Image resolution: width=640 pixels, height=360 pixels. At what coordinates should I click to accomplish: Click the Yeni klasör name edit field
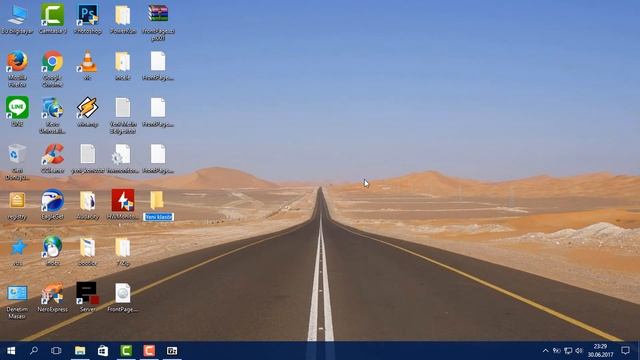pyautogui.click(x=158, y=217)
